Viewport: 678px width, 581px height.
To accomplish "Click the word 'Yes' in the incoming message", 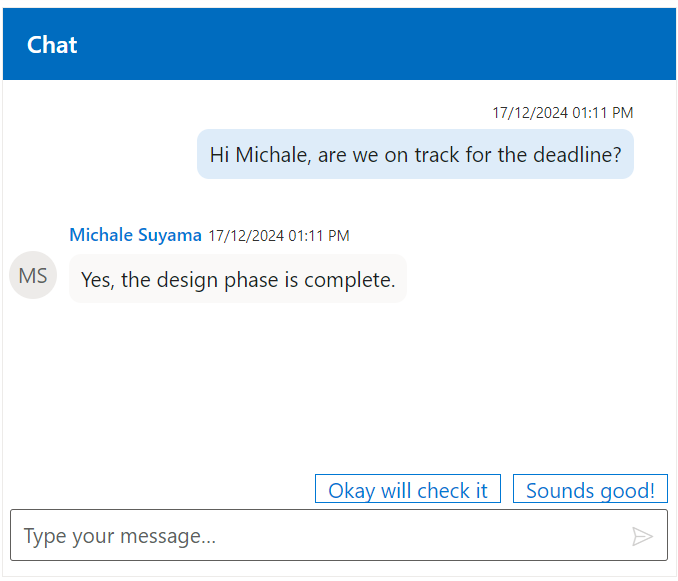I will [x=97, y=279].
